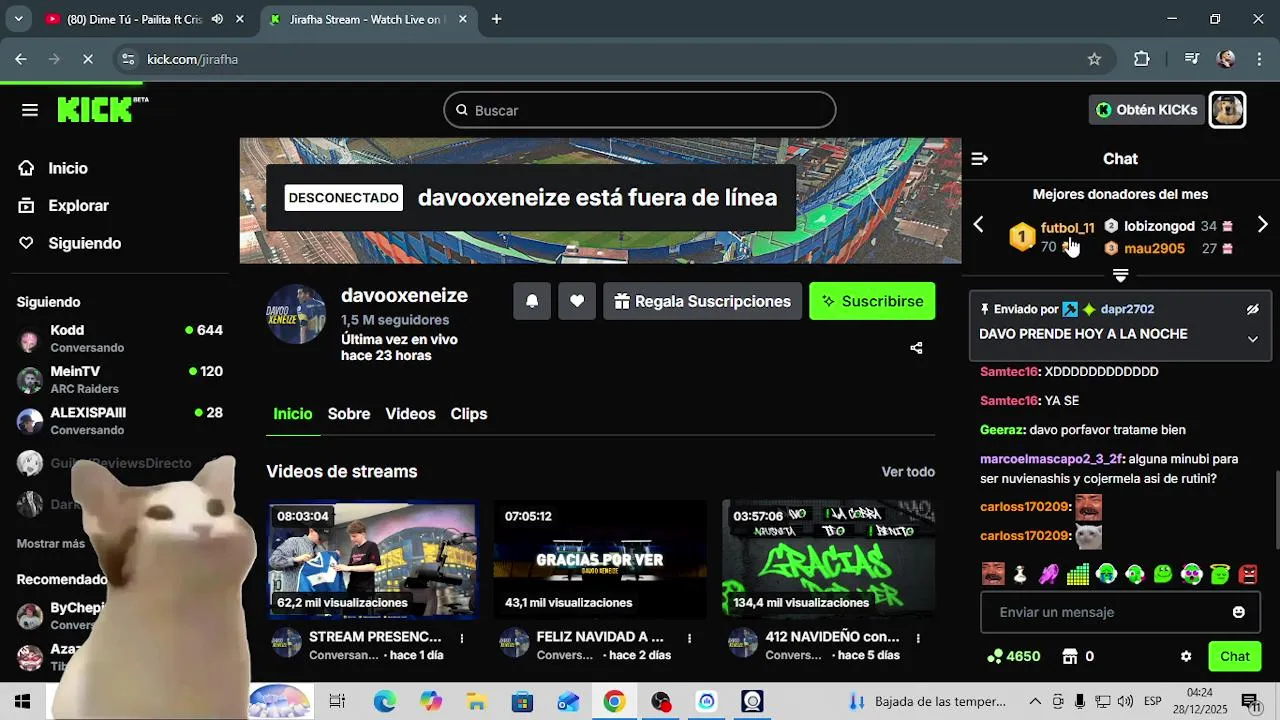The width and height of the screenshot is (1280, 720).
Task: Click Regala Suscripciones button
Action: click(x=702, y=301)
